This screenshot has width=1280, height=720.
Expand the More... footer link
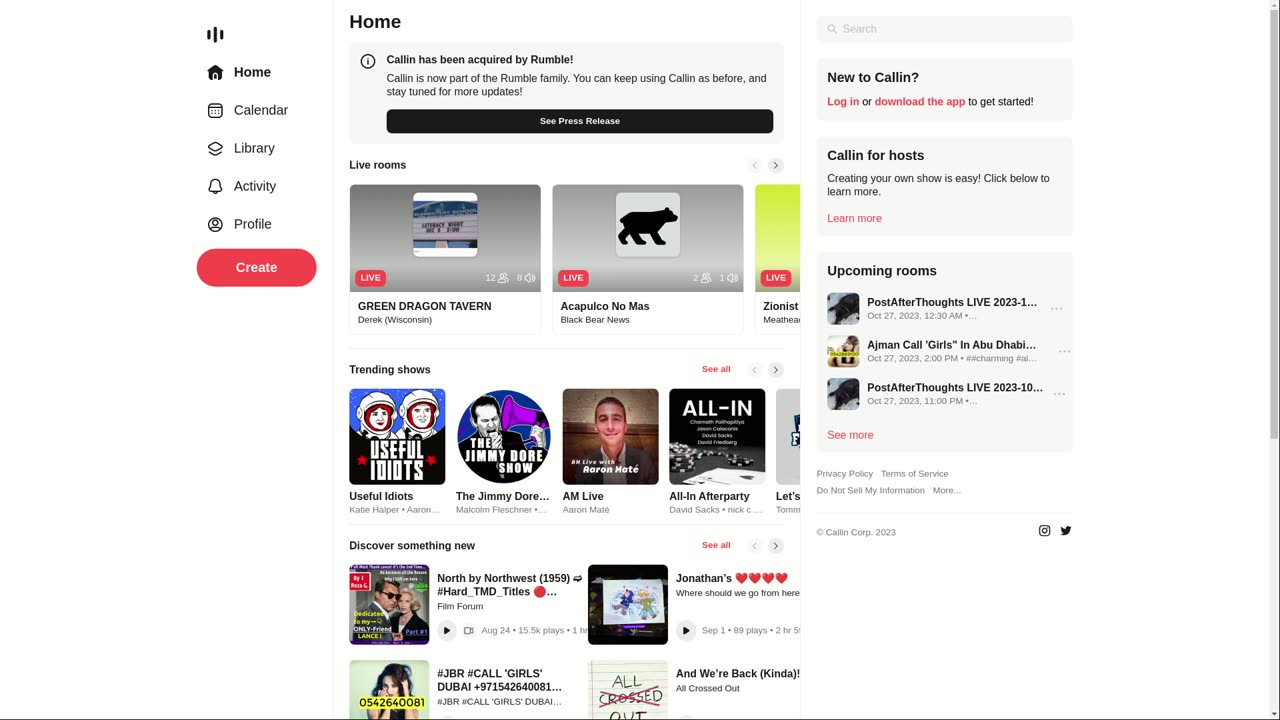point(947,491)
